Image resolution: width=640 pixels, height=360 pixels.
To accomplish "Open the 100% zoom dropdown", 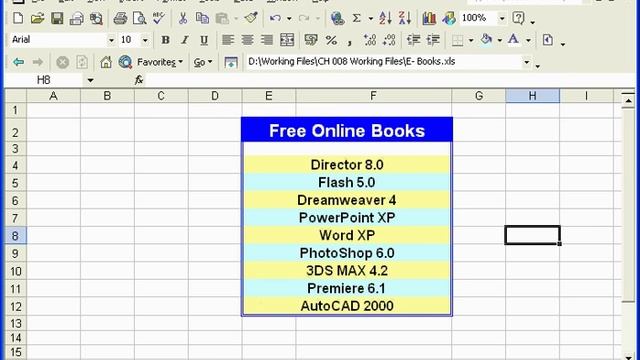I will (x=502, y=19).
